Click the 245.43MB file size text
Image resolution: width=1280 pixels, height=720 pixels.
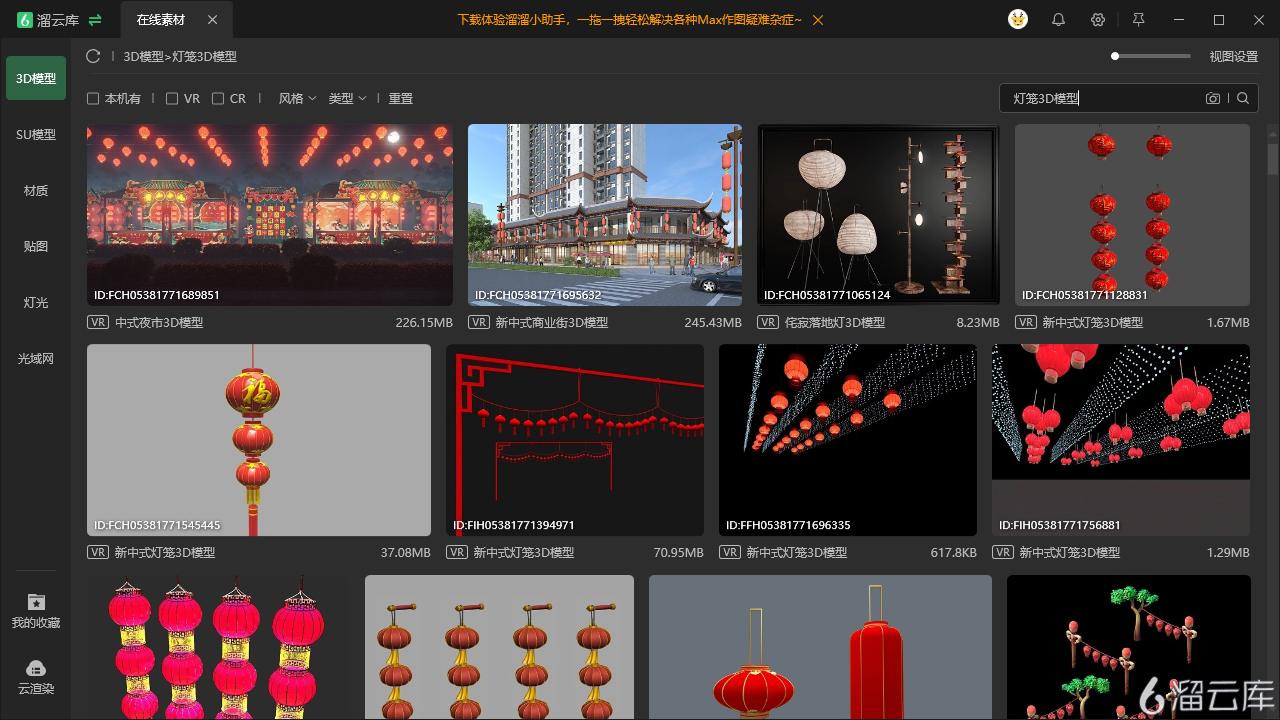click(713, 322)
